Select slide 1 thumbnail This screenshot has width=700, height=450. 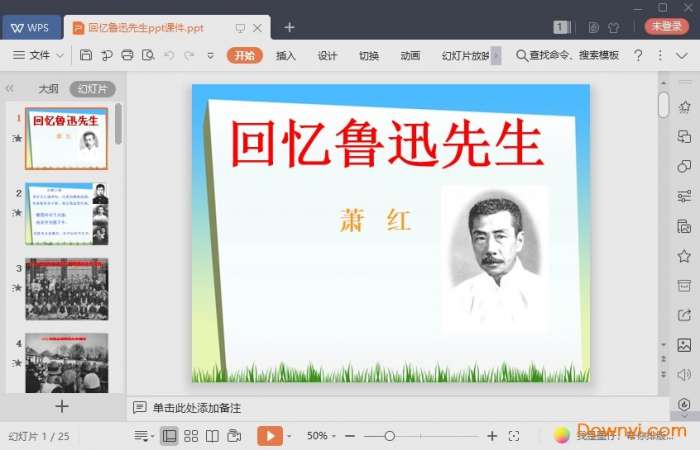click(x=67, y=138)
